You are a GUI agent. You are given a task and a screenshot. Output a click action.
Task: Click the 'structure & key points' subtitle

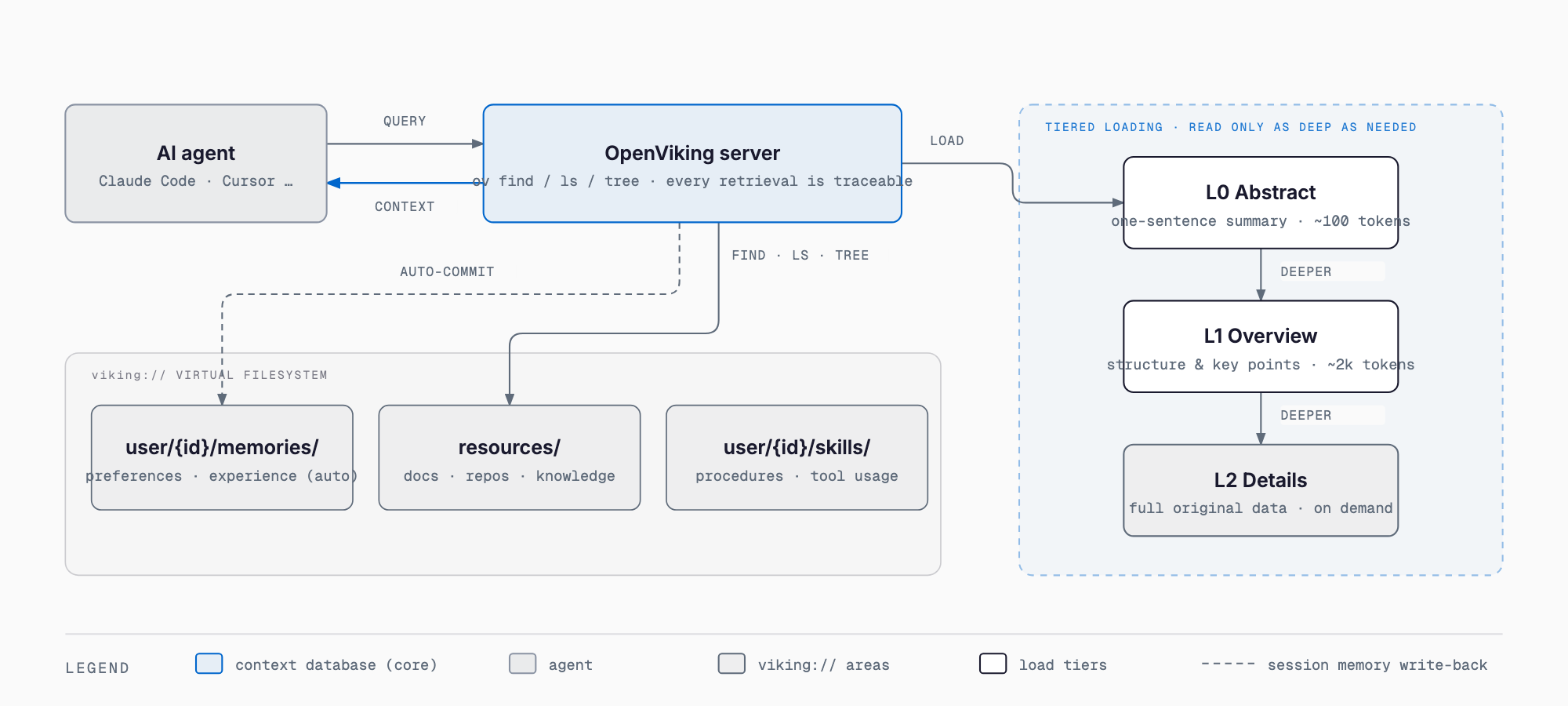pyautogui.click(x=1203, y=365)
